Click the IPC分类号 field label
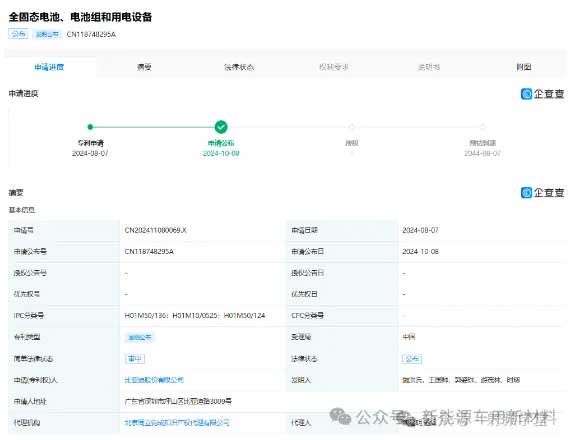Image resolution: width=575 pixels, height=440 pixels. tap(29, 315)
